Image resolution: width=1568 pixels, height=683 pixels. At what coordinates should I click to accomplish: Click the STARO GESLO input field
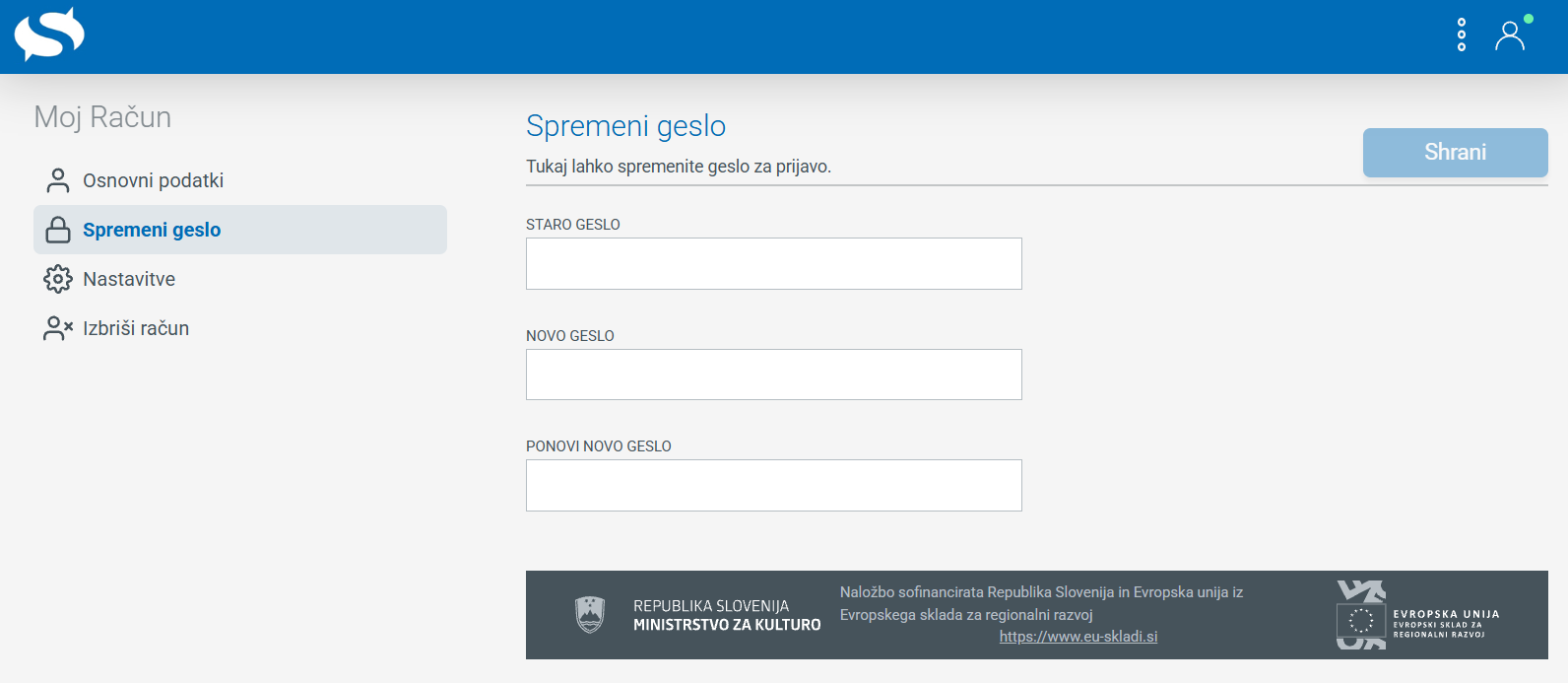(773, 263)
